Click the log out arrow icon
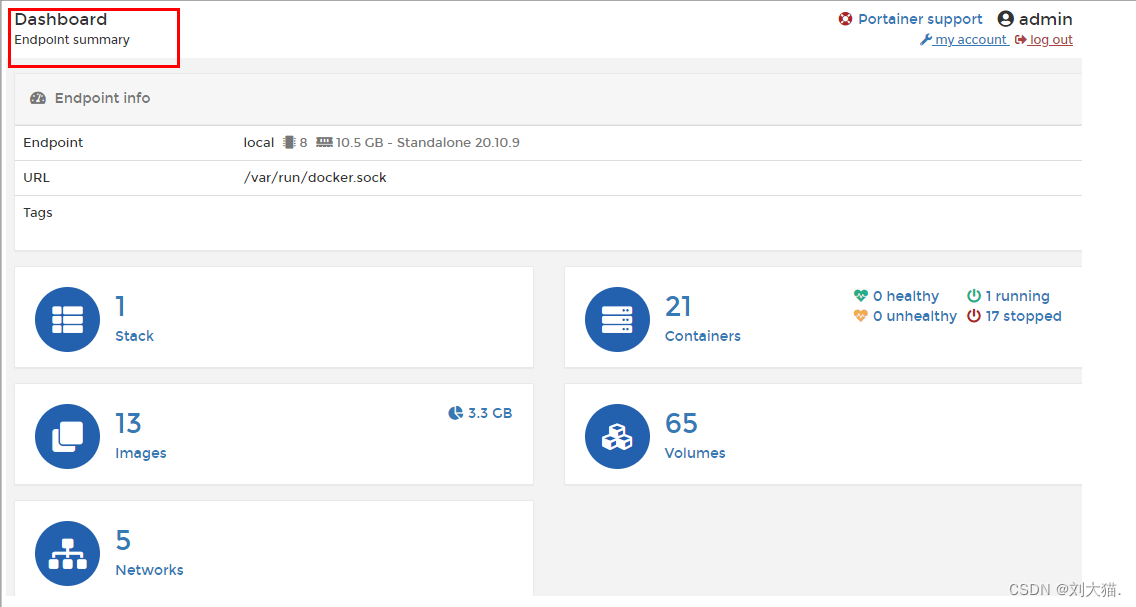1136x607 pixels. 1020,40
